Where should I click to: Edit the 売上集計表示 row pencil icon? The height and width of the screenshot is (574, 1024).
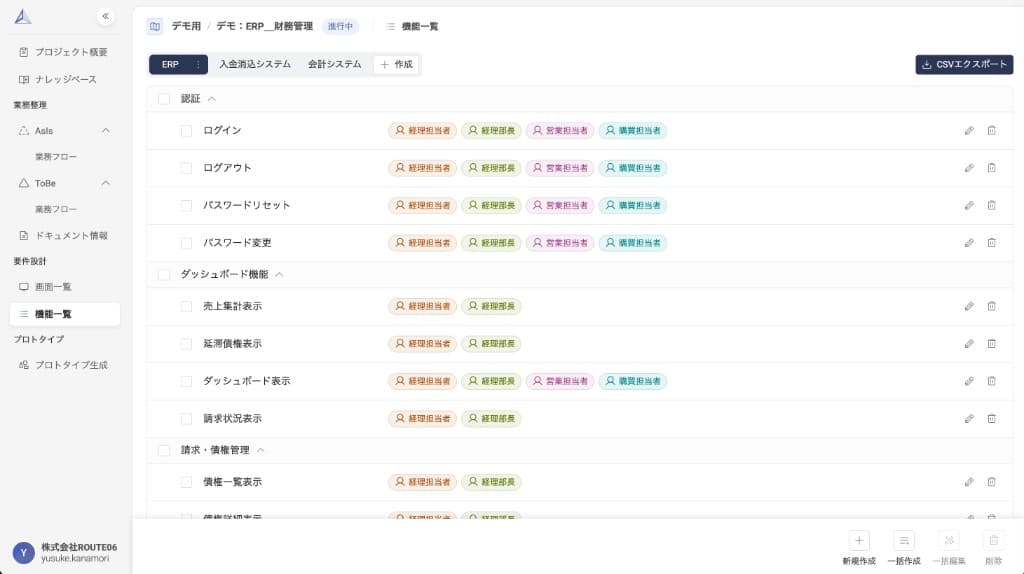coord(969,306)
